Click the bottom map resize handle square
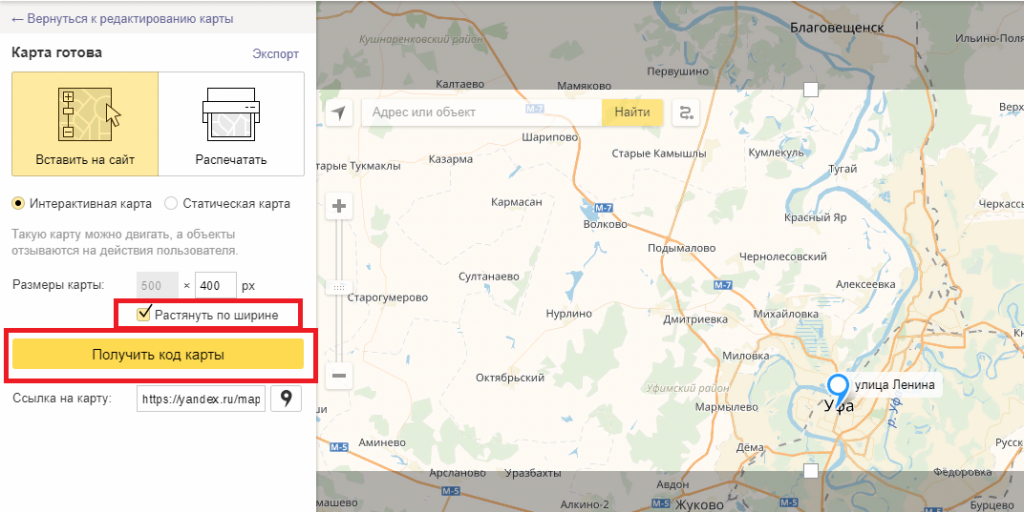 click(810, 471)
